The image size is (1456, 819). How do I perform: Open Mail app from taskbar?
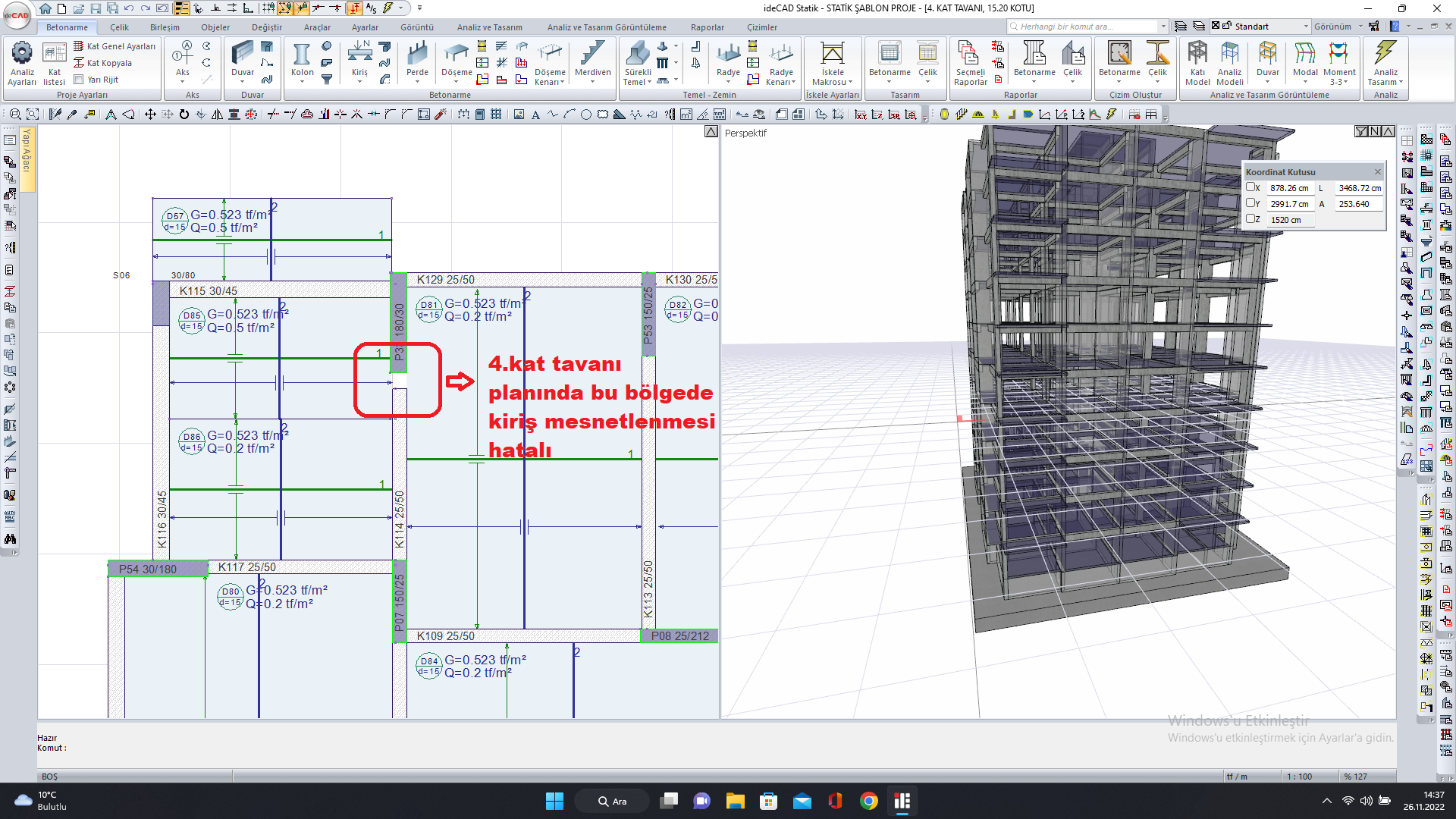coord(802,801)
